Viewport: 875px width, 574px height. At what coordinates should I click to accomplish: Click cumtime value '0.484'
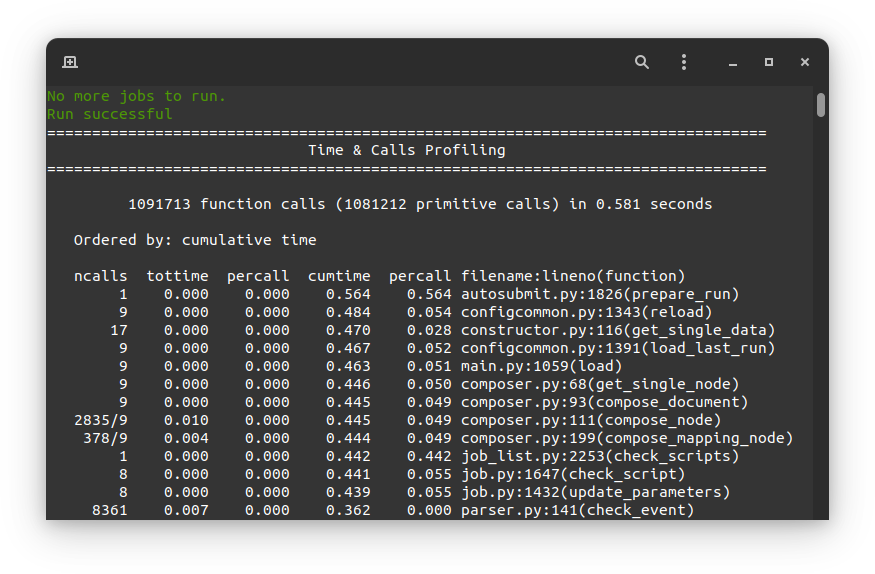tap(348, 312)
